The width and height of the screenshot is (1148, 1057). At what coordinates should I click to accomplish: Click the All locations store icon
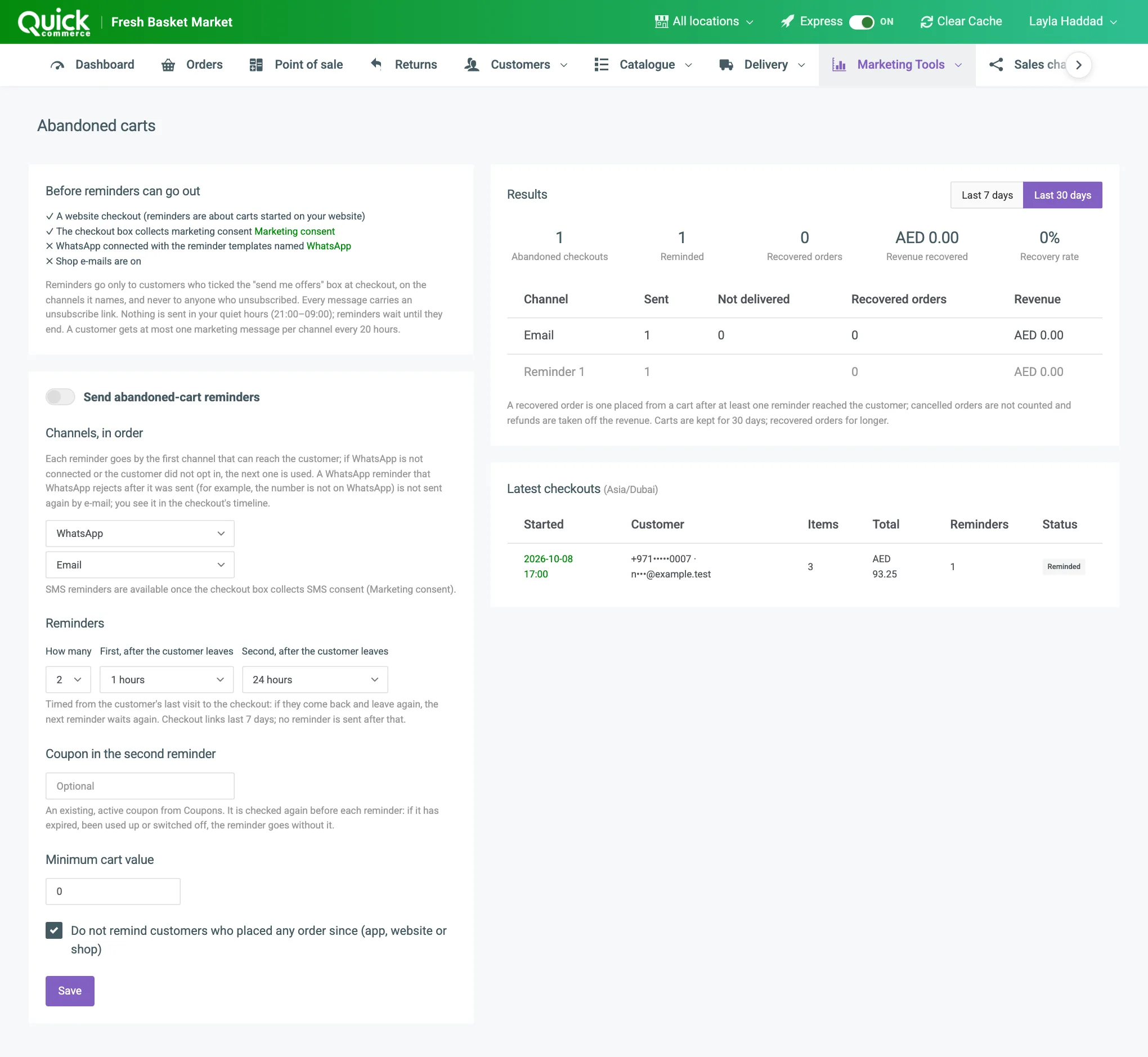[x=661, y=22]
